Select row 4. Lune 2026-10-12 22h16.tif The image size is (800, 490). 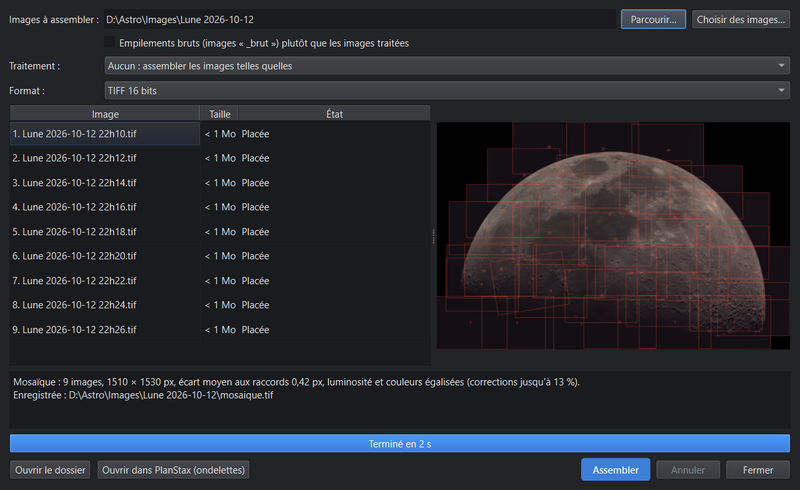pyautogui.click(x=220, y=207)
